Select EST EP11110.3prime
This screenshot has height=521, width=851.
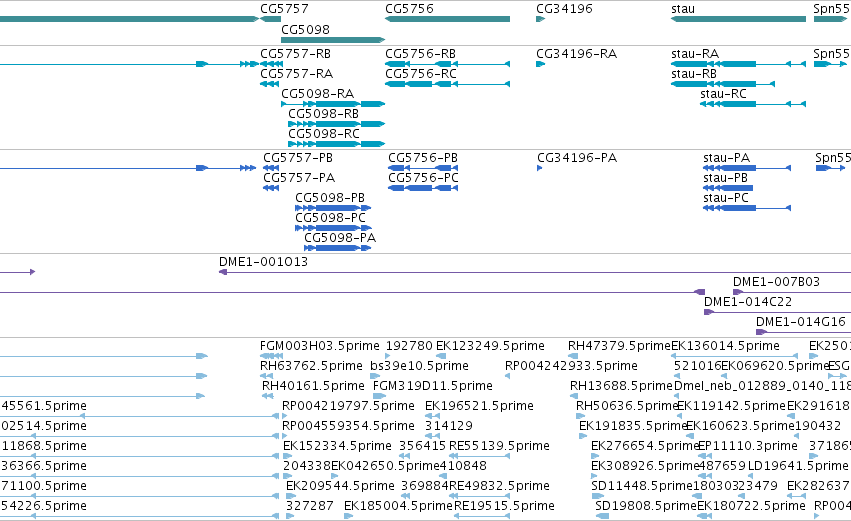click(747, 447)
